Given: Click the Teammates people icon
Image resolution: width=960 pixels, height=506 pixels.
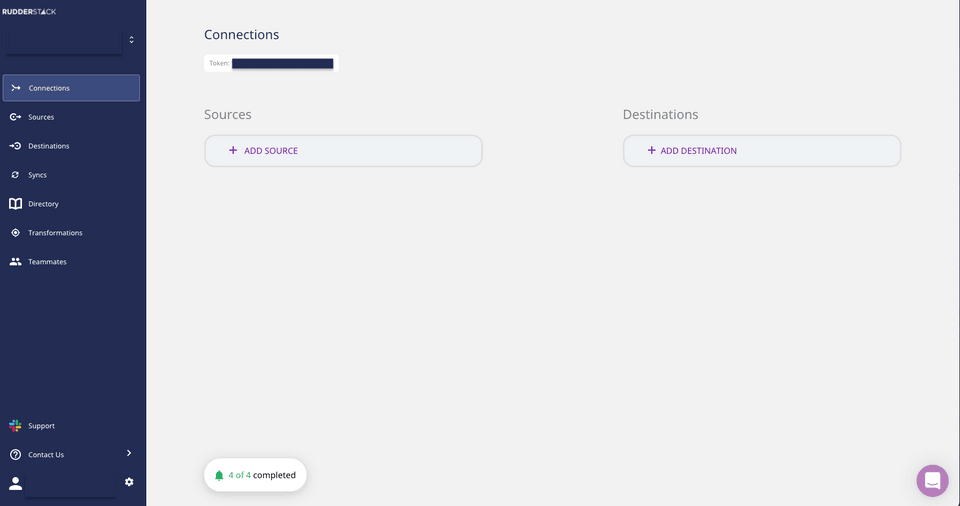Looking at the screenshot, I should click(15, 262).
